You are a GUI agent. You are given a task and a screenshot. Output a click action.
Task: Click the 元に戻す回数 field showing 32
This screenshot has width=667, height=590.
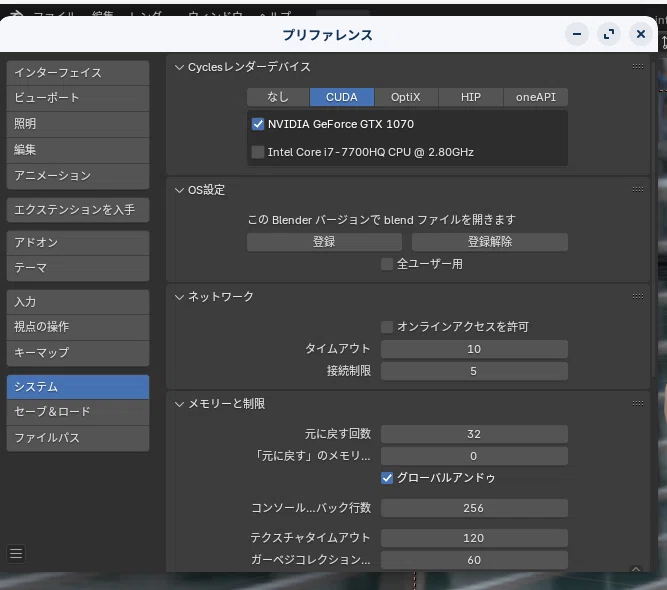click(474, 434)
